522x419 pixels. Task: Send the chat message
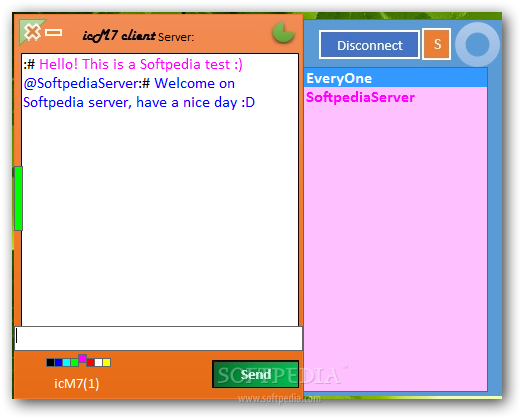pos(255,374)
